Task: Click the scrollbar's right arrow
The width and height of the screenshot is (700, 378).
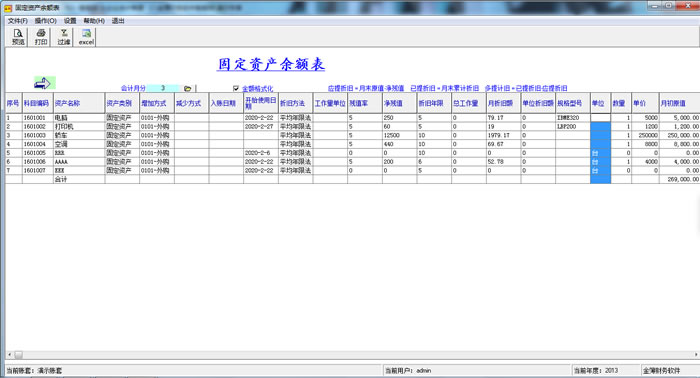Action: click(696, 355)
